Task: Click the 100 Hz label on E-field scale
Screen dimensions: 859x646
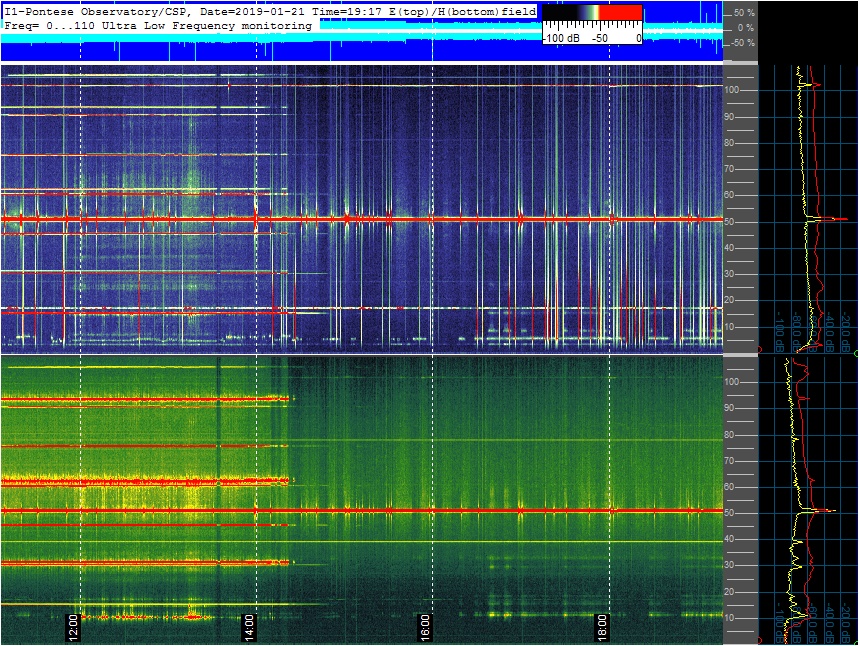Action: coord(732,90)
